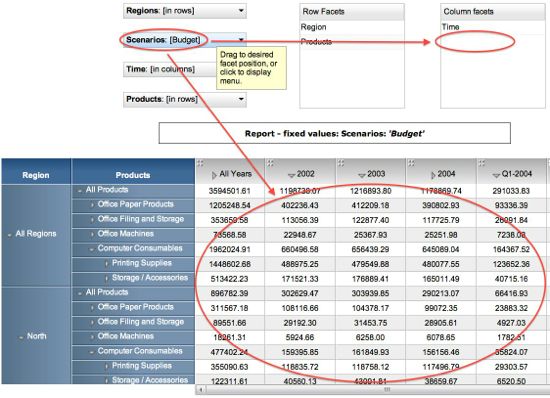Expand the 2004 column triangle
This screenshot has height=398, width=550.
(433, 175)
